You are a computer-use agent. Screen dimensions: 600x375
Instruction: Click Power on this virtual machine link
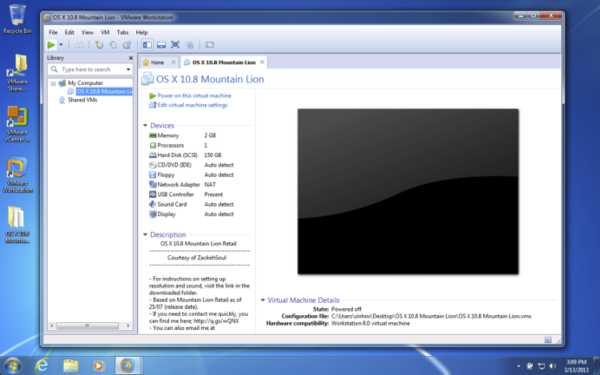[x=194, y=96]
